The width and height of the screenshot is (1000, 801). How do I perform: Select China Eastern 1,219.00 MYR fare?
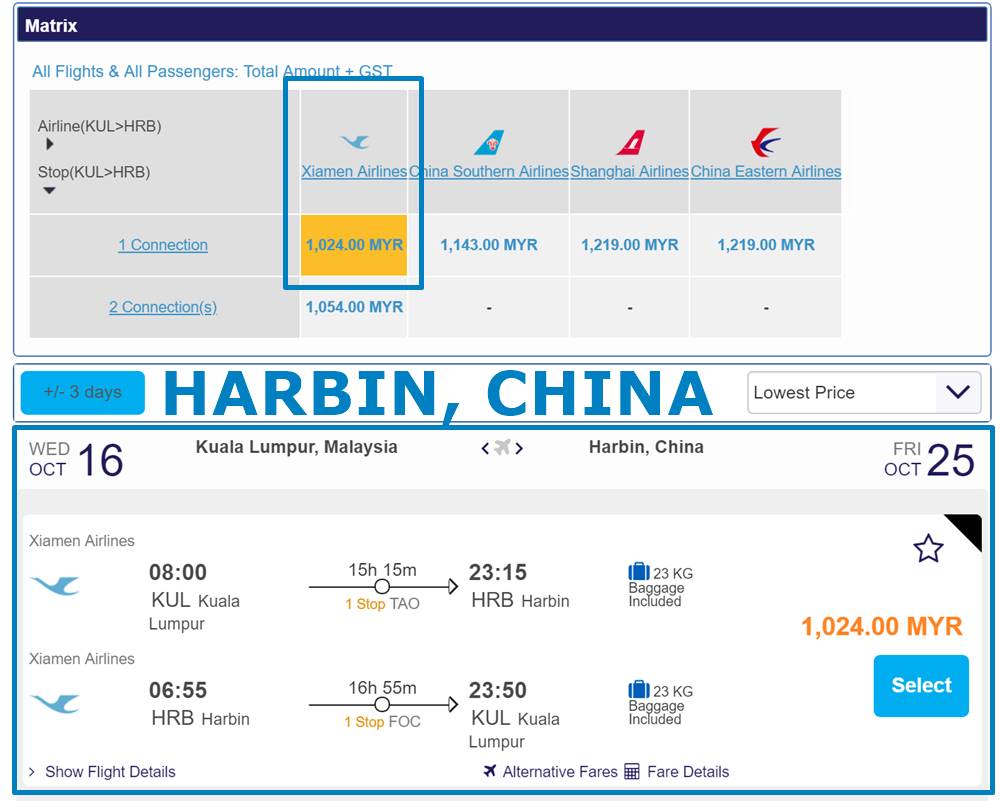(x=765, y=245)
